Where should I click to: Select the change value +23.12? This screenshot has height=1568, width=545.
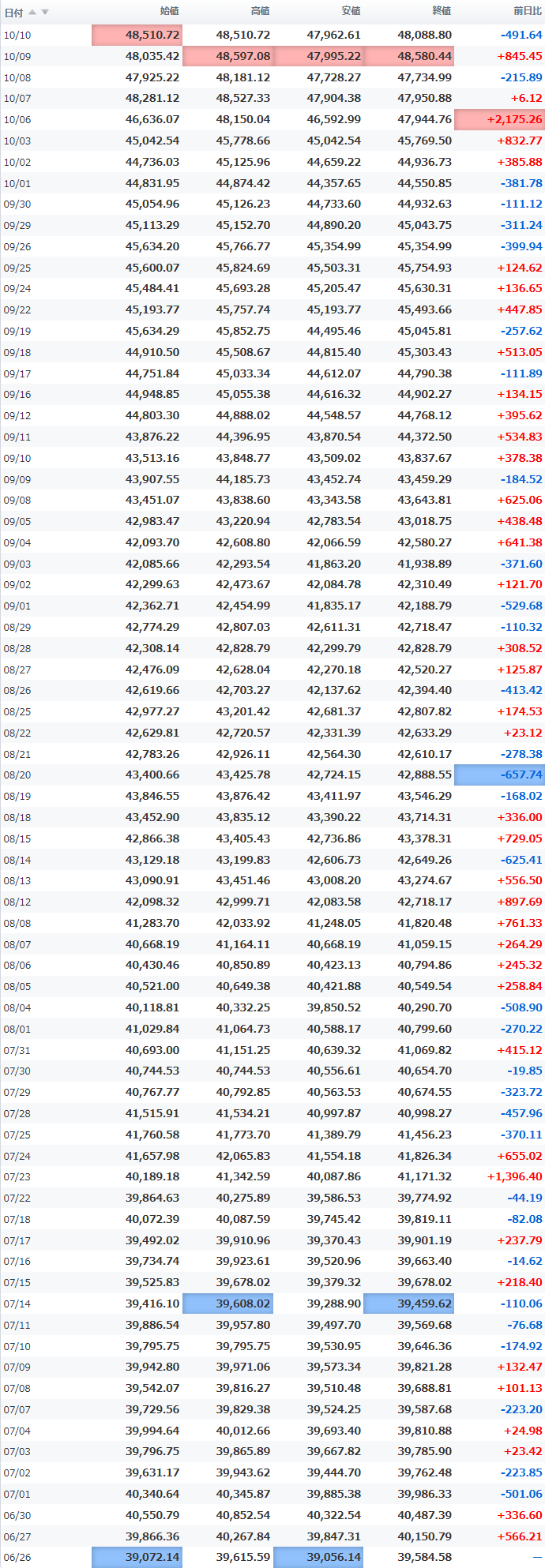coord(523,733)
